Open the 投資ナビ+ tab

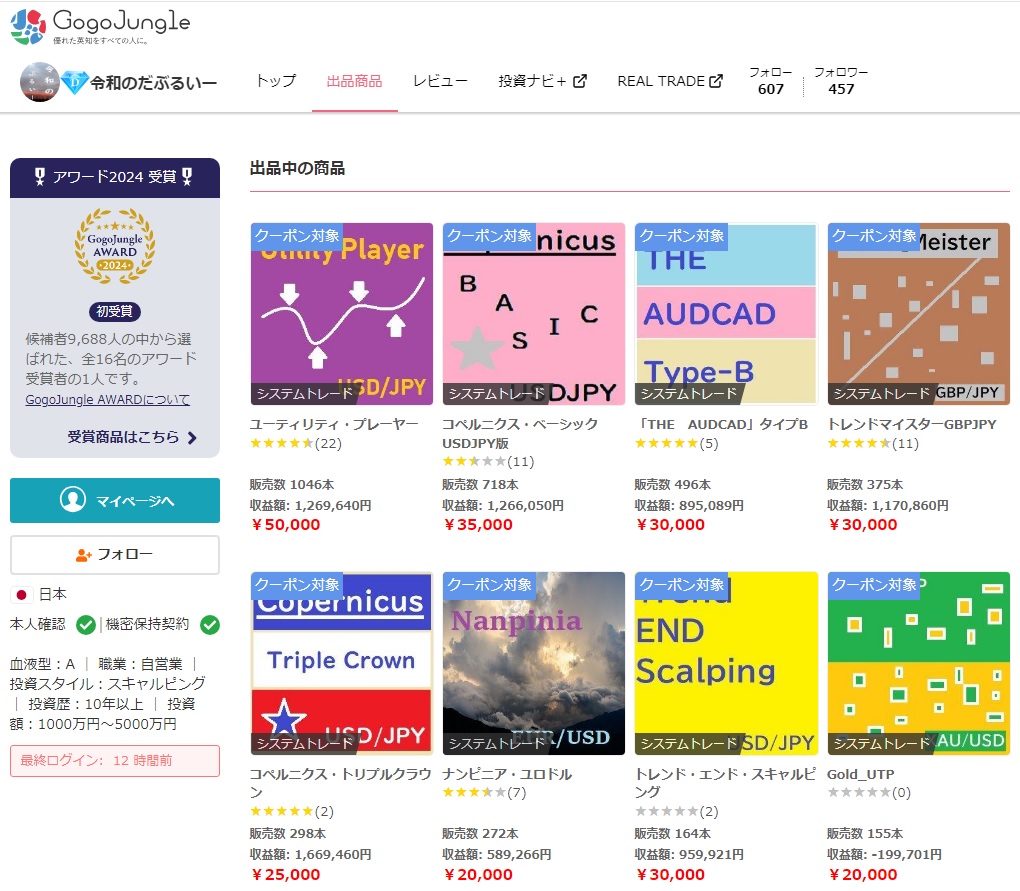click(x=542, y=81)
